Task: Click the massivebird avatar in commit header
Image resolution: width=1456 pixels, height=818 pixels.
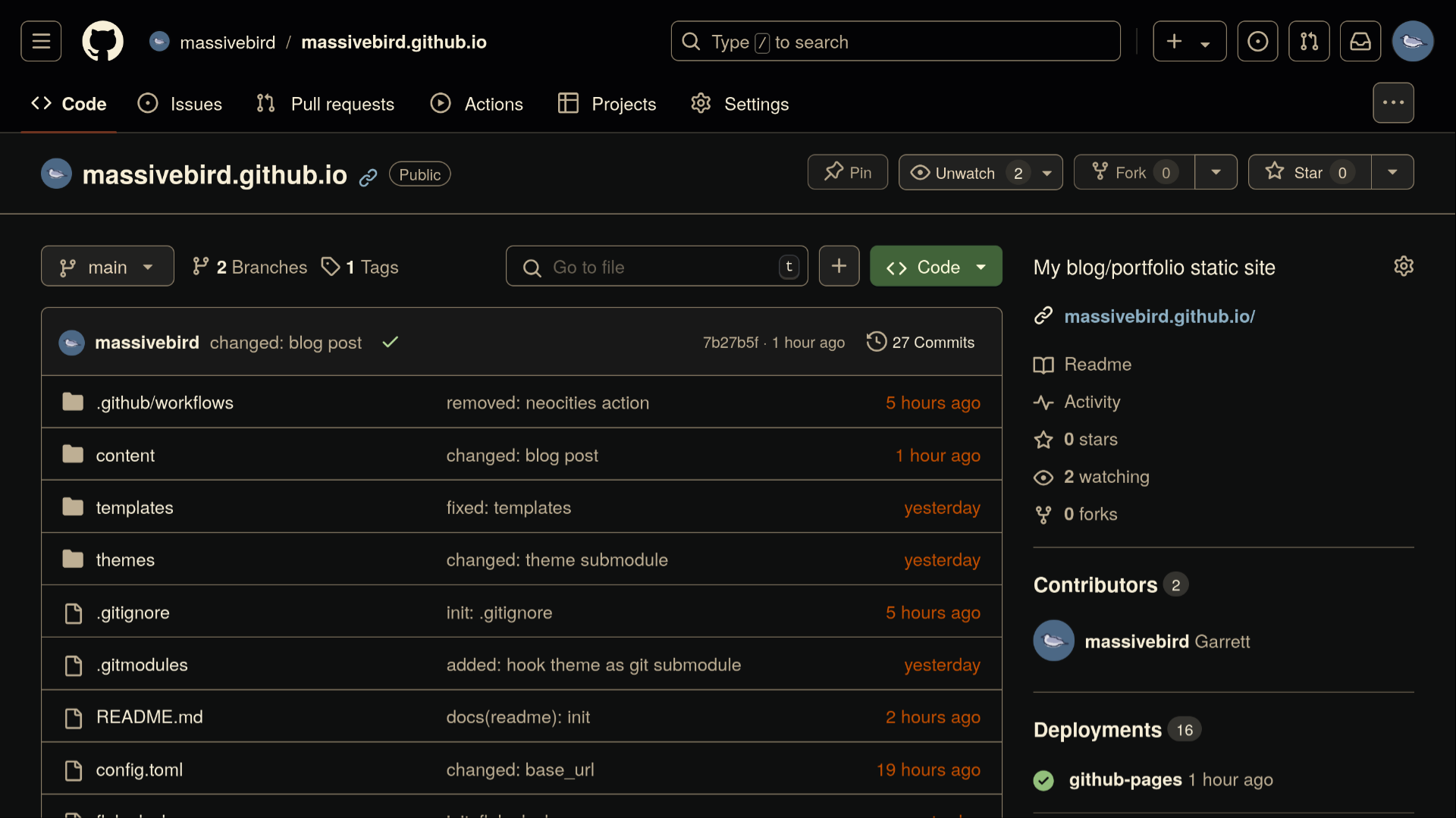Action: coord(72,343)
